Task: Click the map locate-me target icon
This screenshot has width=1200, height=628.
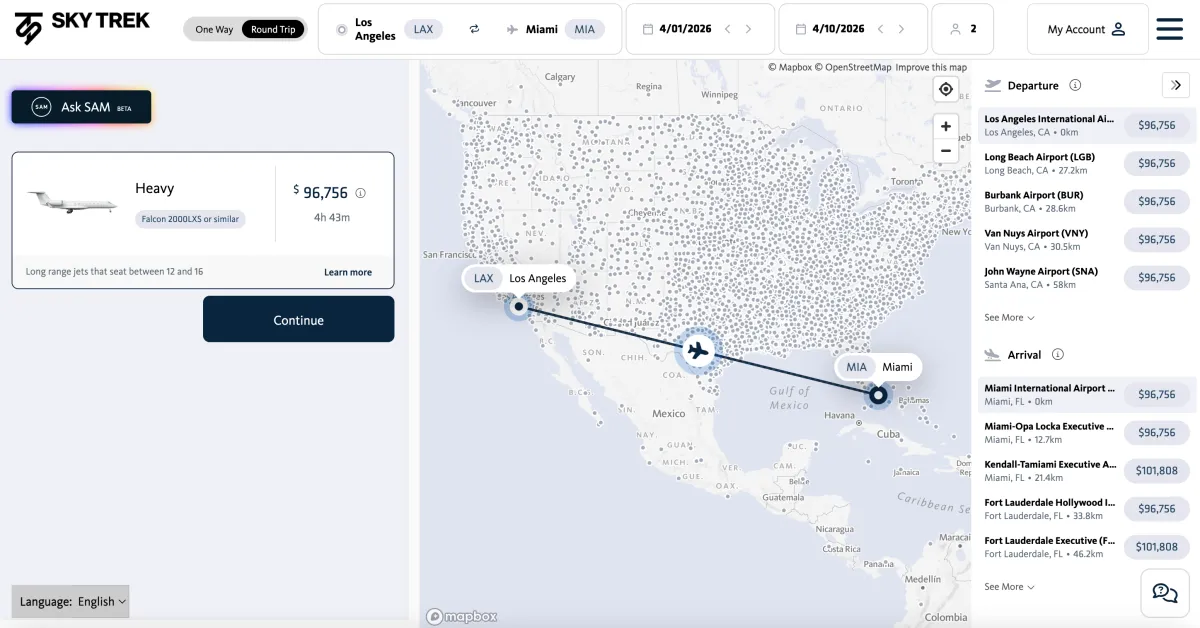Action: click(x=946, y=89)
